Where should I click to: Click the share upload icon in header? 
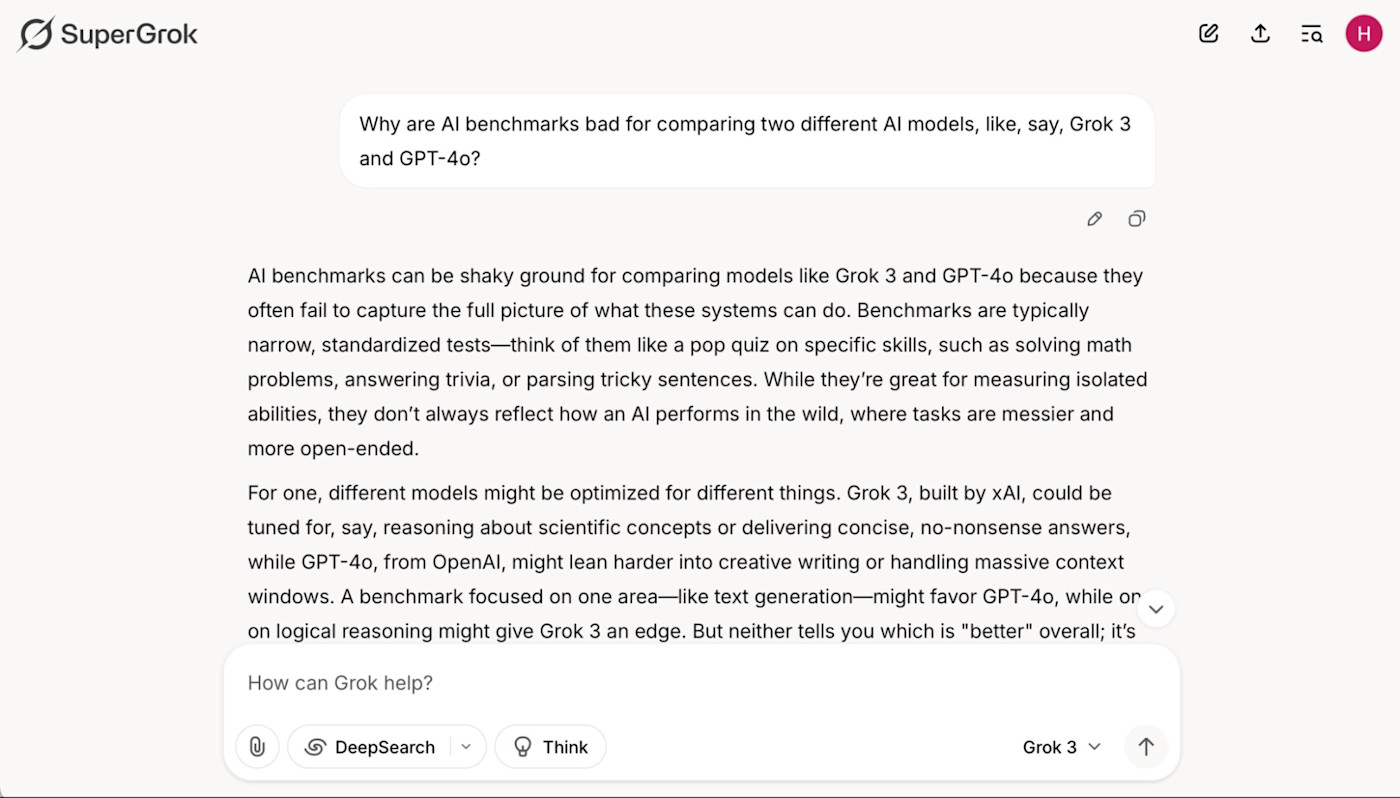pos(1260,34)
